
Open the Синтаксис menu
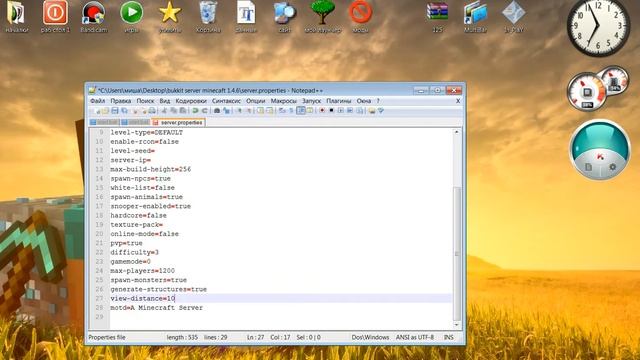click(x=226, y=101)
